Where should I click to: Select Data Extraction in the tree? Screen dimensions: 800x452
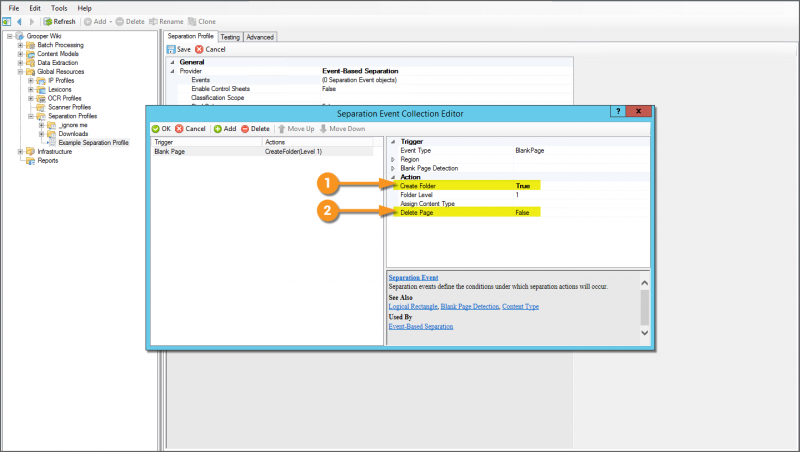(58, 63)
